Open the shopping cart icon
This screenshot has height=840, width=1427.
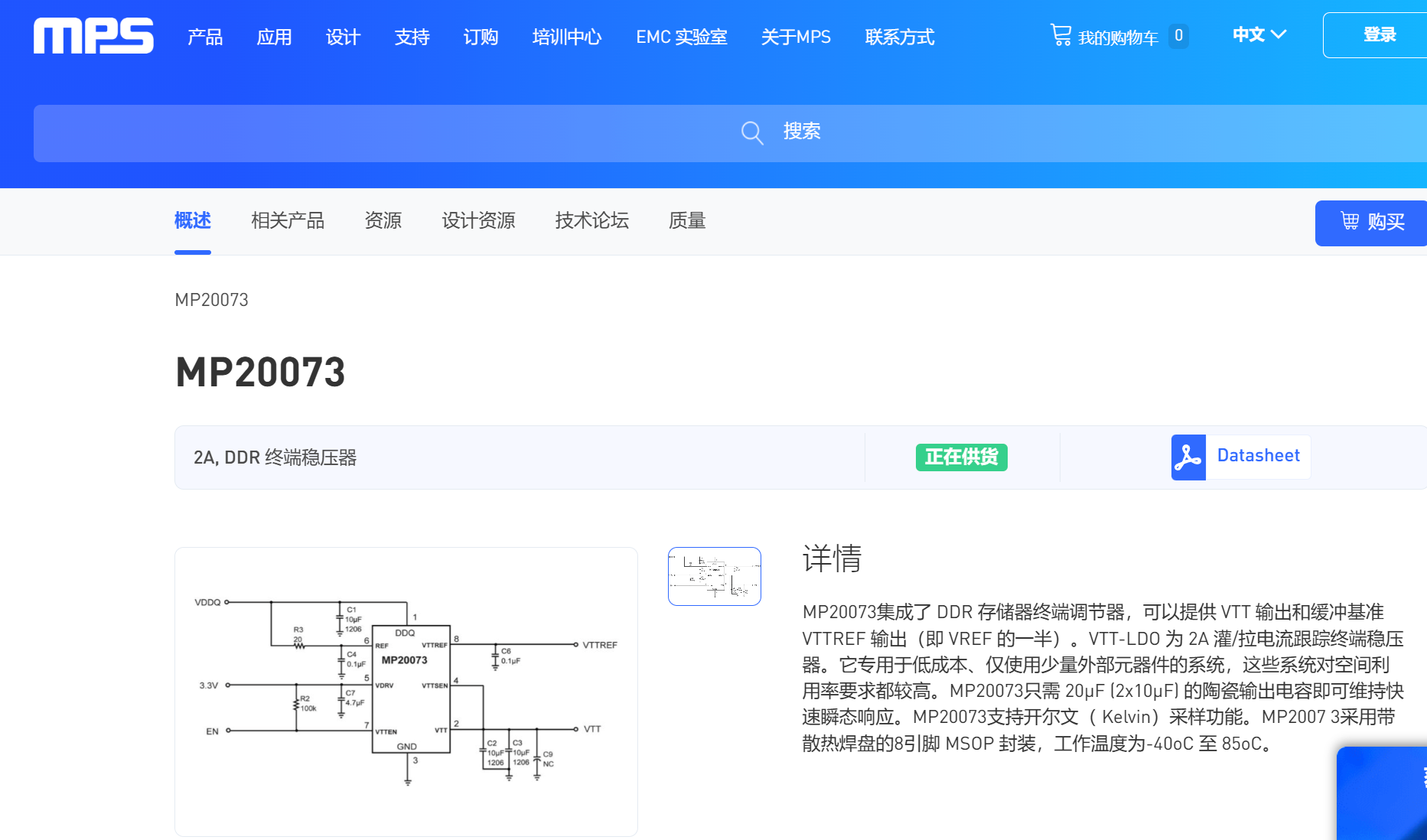[1060, 35]
